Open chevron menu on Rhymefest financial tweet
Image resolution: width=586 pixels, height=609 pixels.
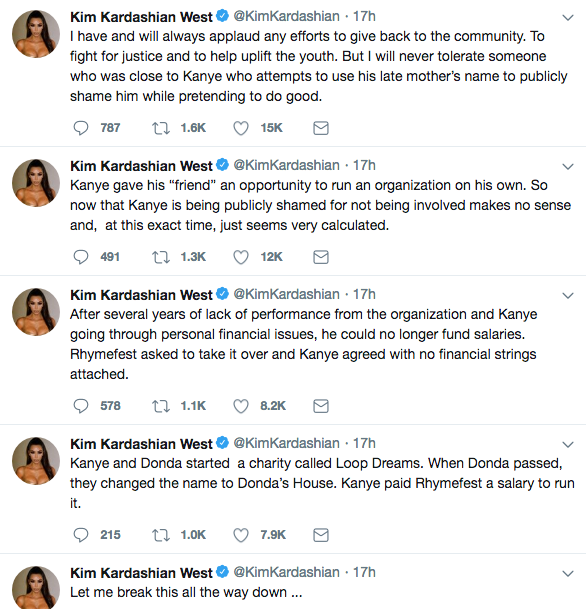coord(568,296)
